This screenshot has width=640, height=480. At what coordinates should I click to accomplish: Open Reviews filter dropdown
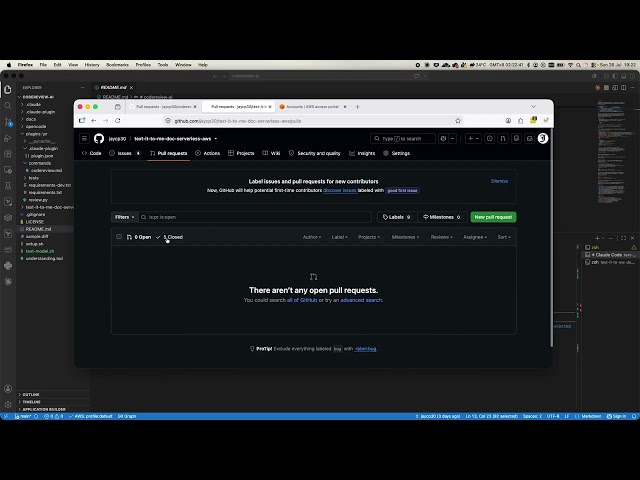click(x=442, y=237)
